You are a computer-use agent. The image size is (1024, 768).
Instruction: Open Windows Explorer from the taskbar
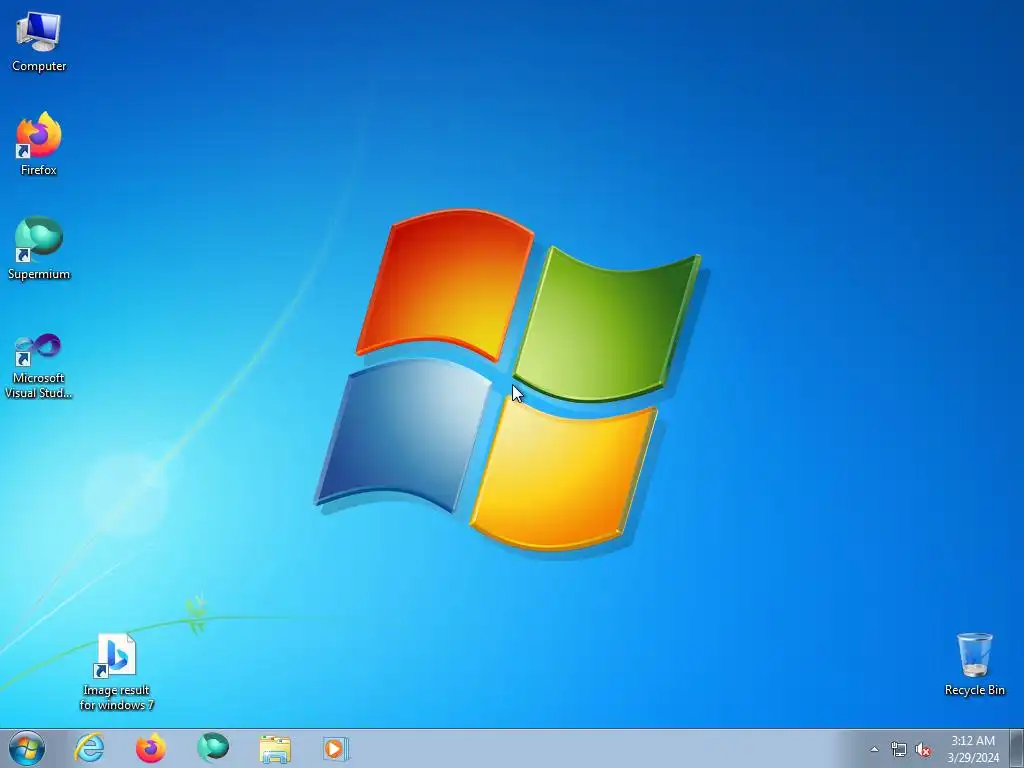(275, 749)
